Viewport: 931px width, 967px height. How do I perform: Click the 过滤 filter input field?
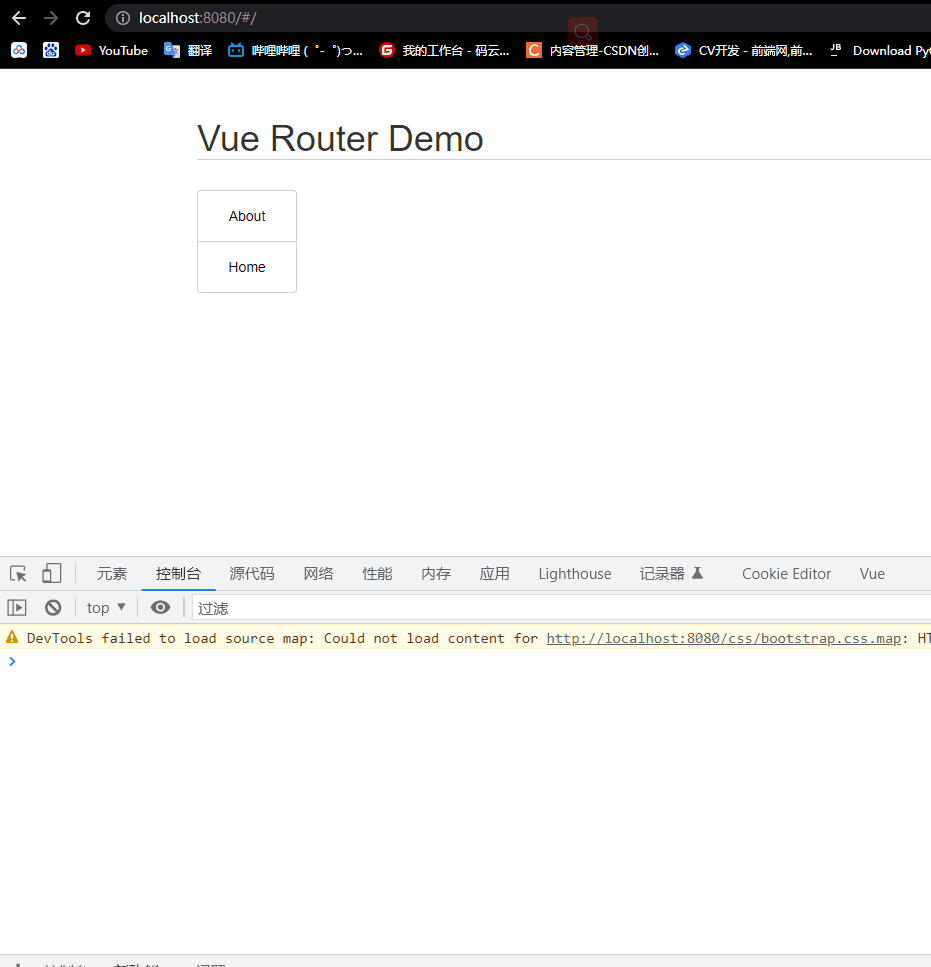tap(561, 608)
